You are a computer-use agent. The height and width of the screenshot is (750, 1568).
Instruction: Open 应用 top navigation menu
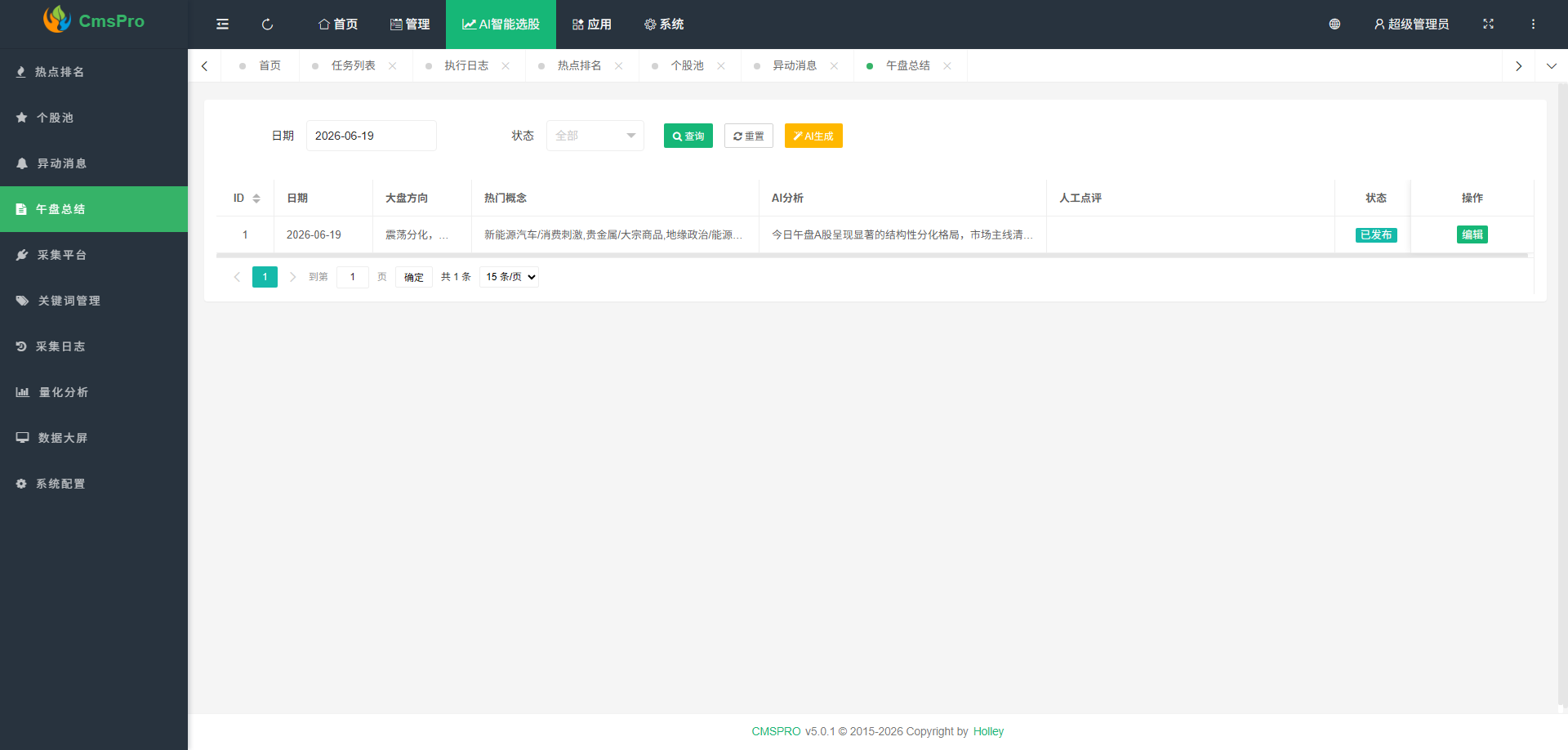(x=591, y=25)
